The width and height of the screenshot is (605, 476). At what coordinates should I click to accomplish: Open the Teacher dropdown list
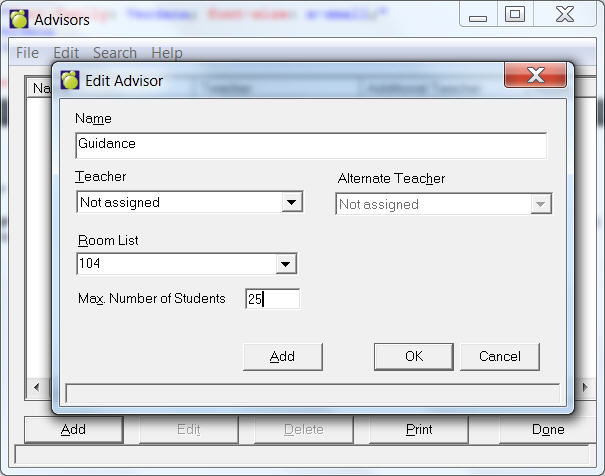(291, 203)
